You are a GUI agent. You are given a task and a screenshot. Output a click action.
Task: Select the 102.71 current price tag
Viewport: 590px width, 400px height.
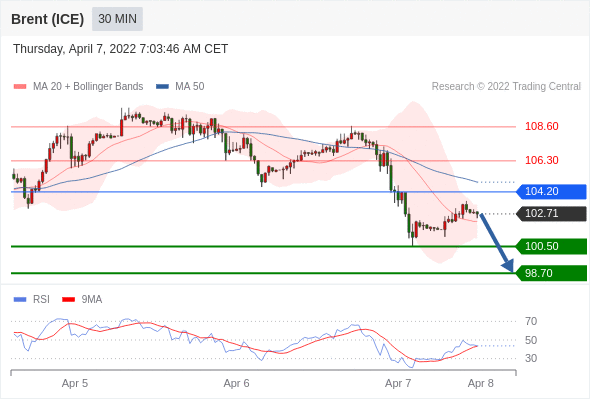551,214
